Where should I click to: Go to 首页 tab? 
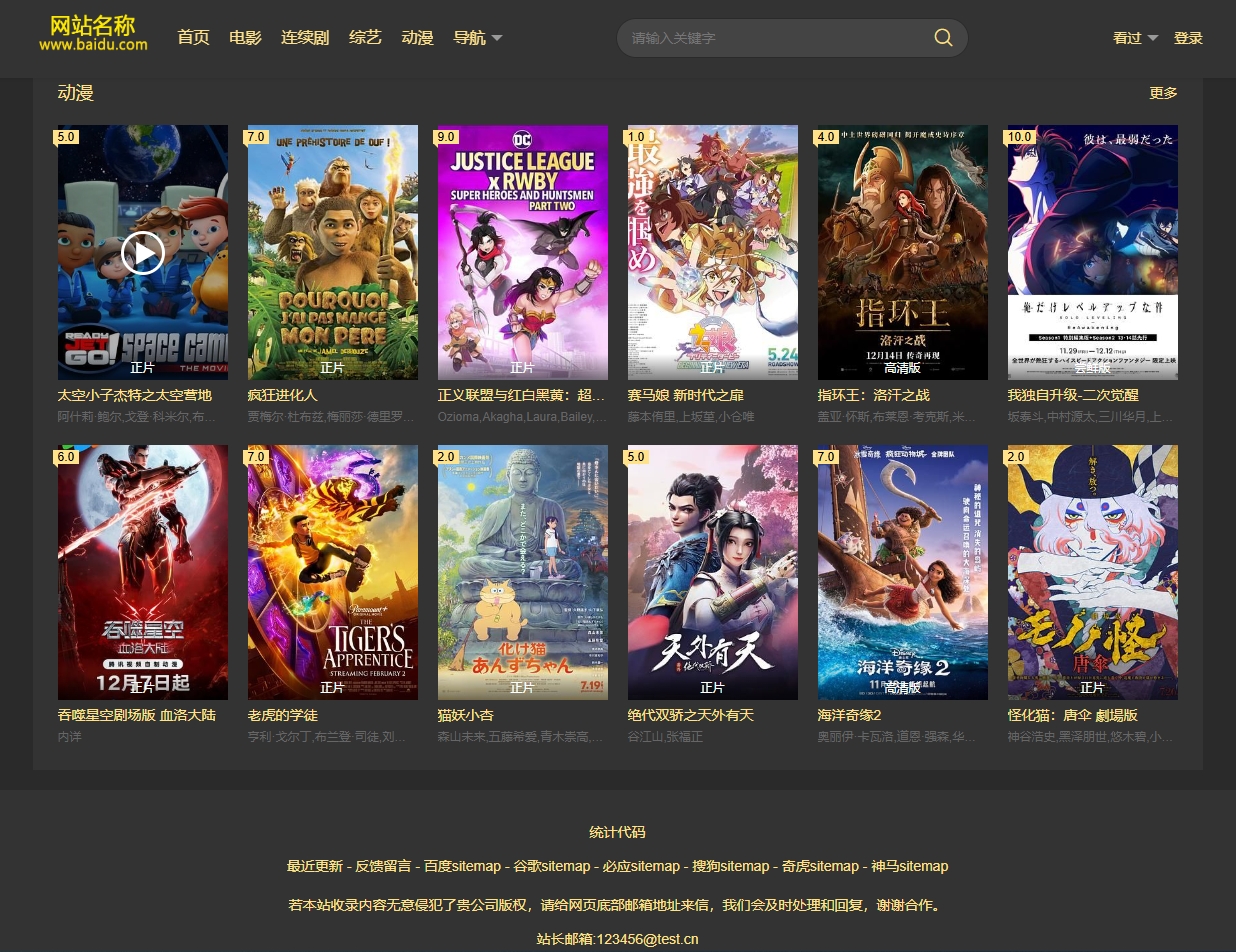[x=193, y=38]
